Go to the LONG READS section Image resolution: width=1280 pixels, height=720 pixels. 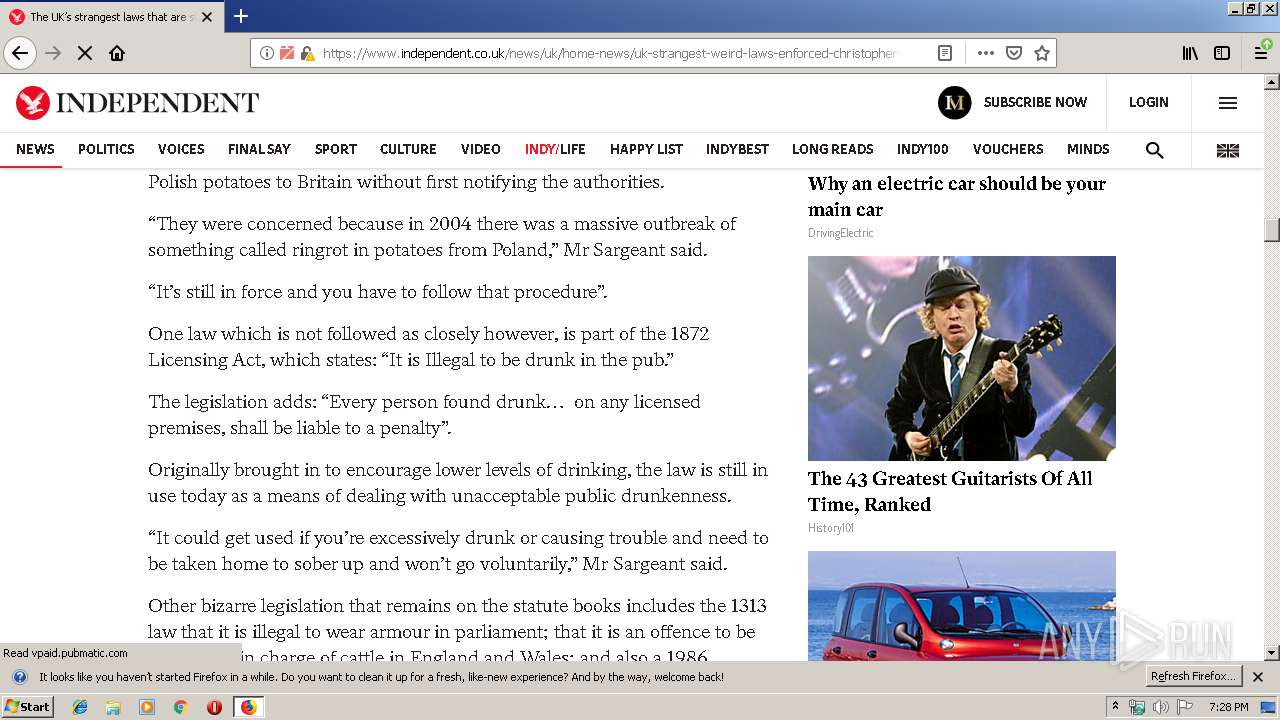click(833, 149)
